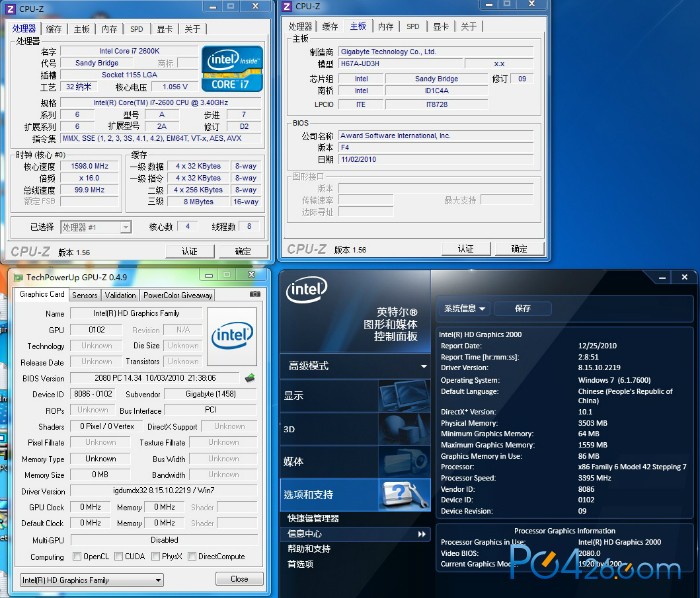The image size is (700, 598).
Task: Click the 显示 monitor thumbnail icon
Action: [x=404, y=395]
